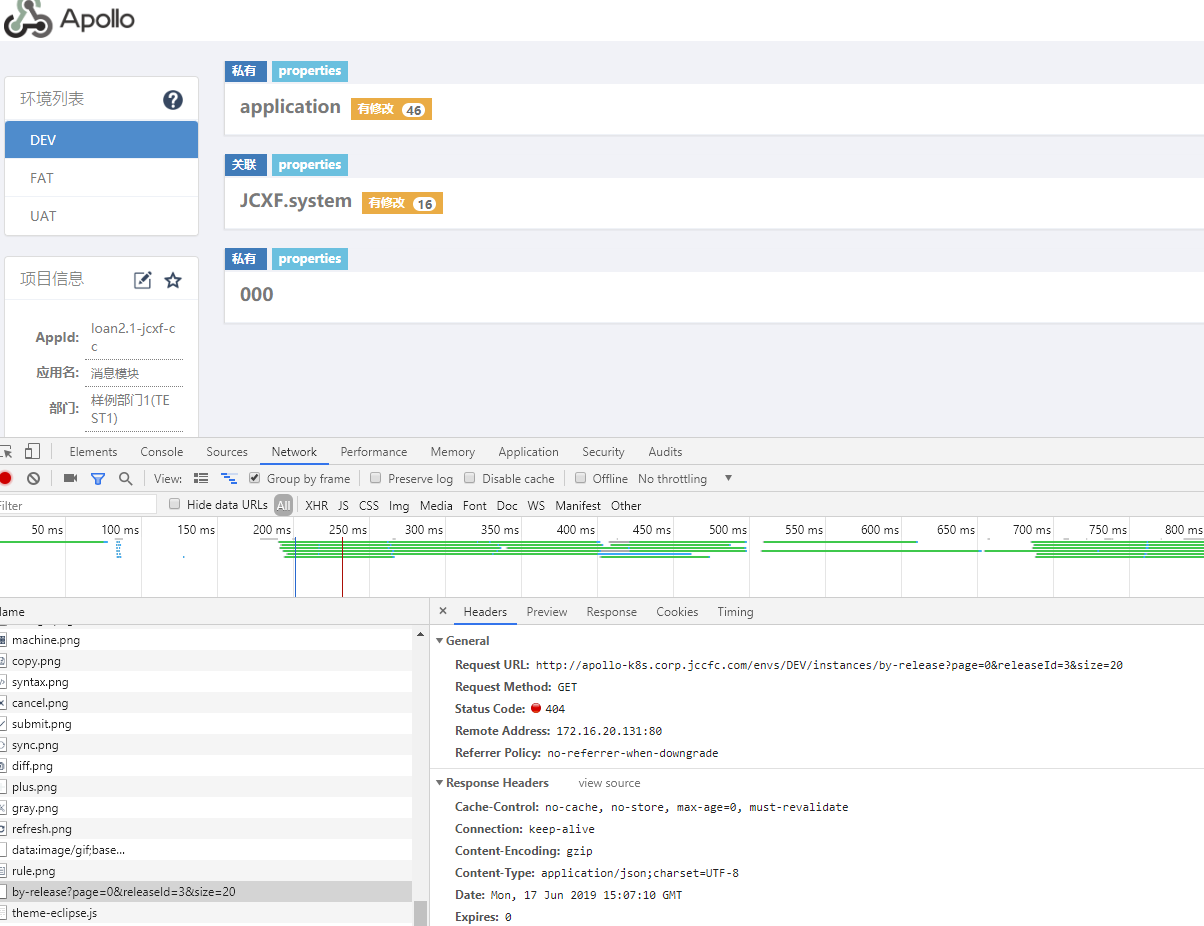Viewport: 1204px width, 926px height.
Task: Open environment list help question icon
Action: (x=173, y=99)
